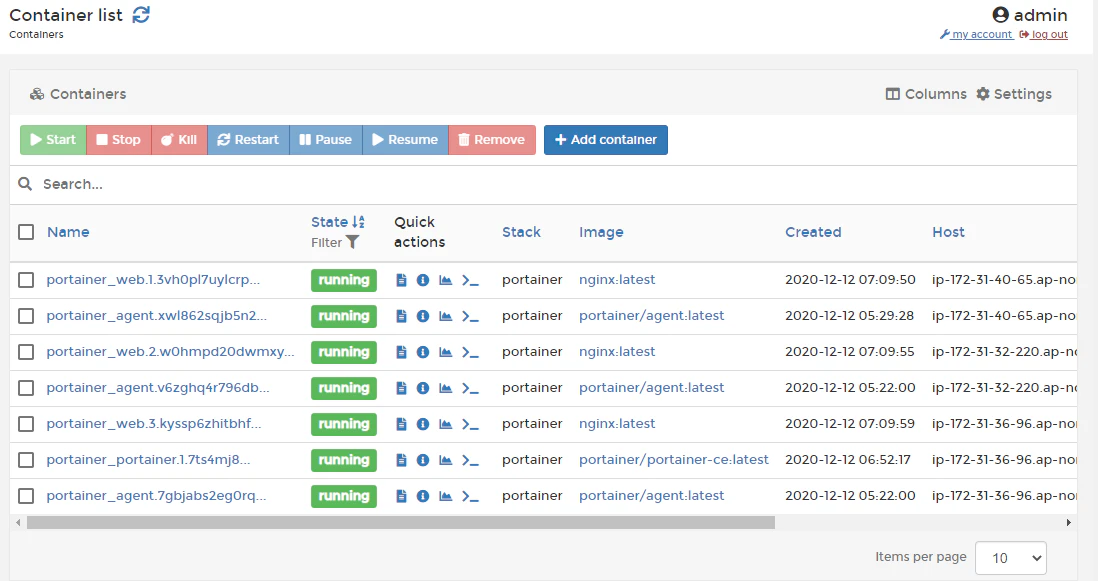Open console for portainer_agent.7gbjabs
The height and width of the screenshot is (581, 1098).
[x=470, y=497]
